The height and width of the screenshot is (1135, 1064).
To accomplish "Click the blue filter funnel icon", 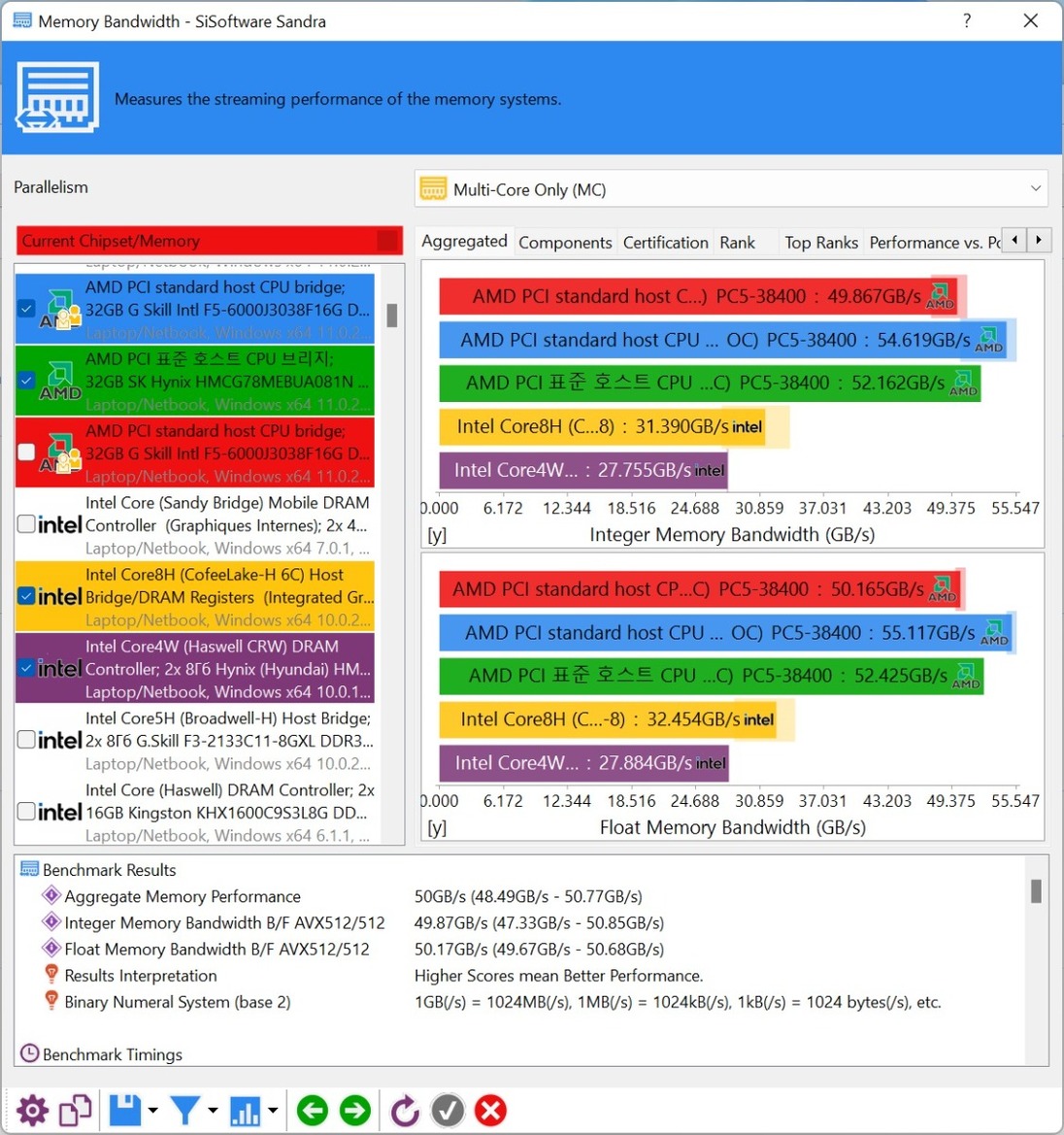I will coord(185,1111).
